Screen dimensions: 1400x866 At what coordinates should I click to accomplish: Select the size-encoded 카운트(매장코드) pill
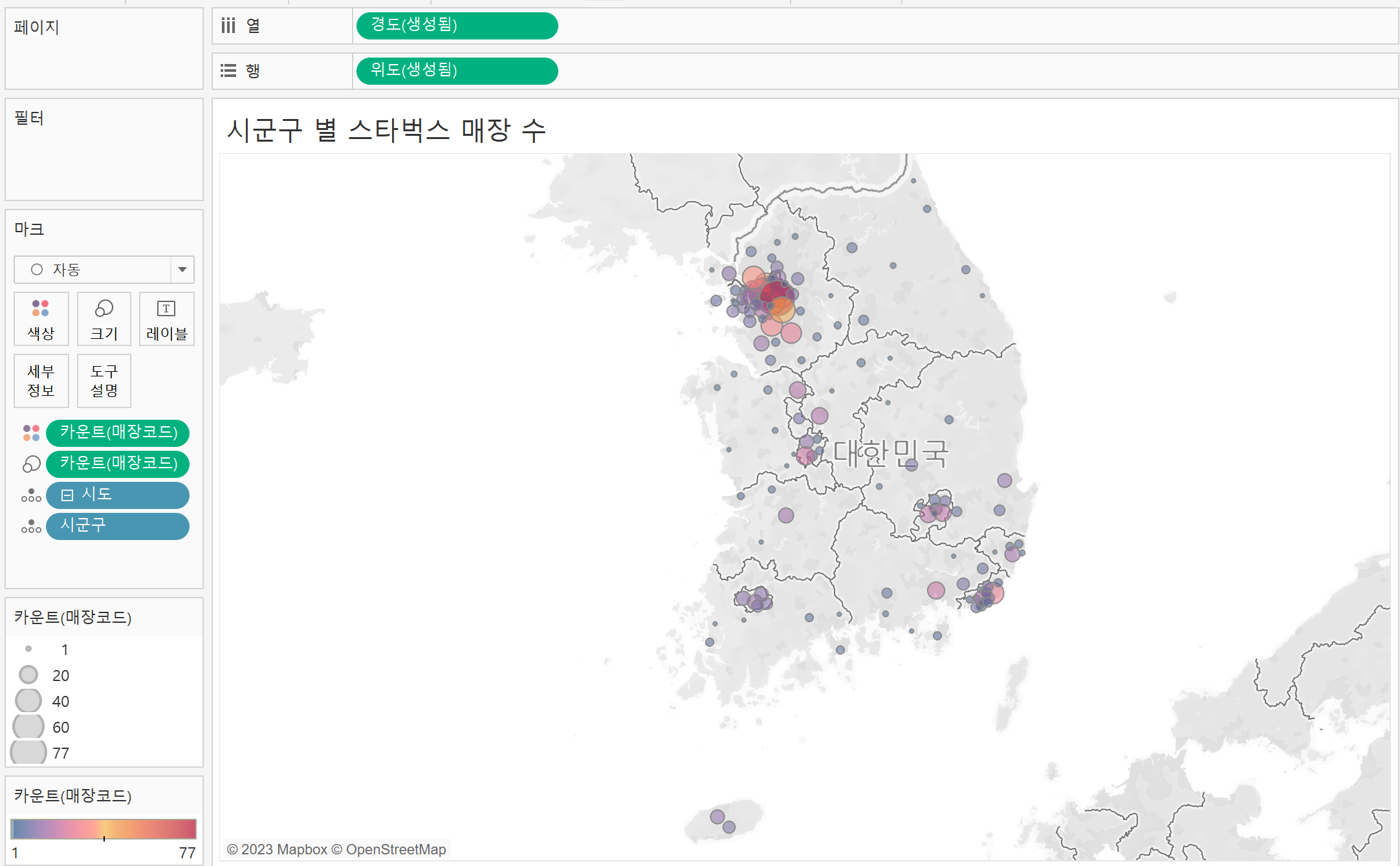tap(118, 464)
